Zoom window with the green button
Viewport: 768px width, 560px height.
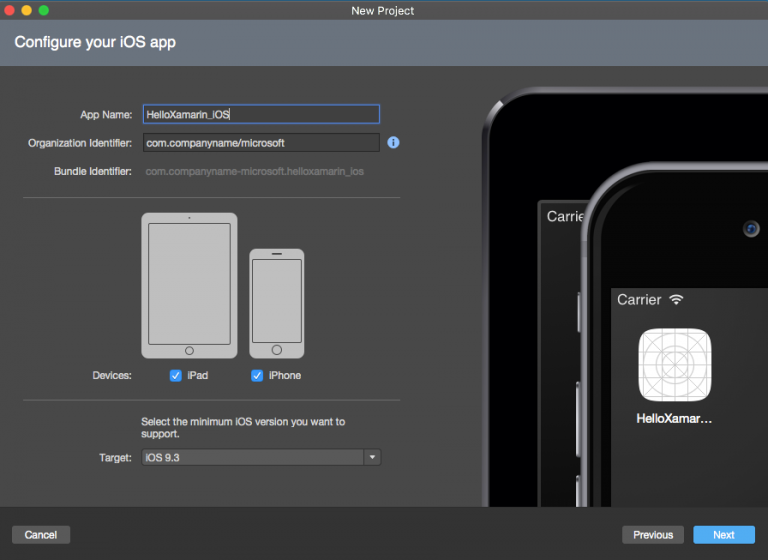click(44, 10)
